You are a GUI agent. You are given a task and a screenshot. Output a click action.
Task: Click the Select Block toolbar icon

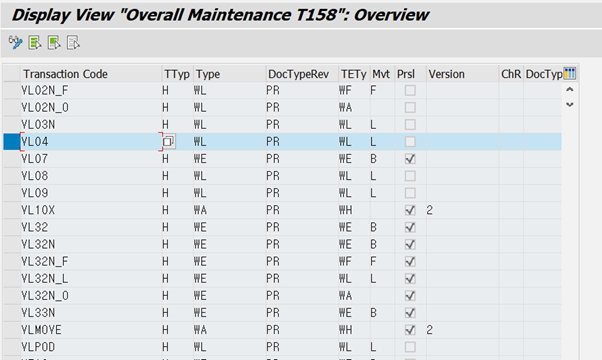54,42
